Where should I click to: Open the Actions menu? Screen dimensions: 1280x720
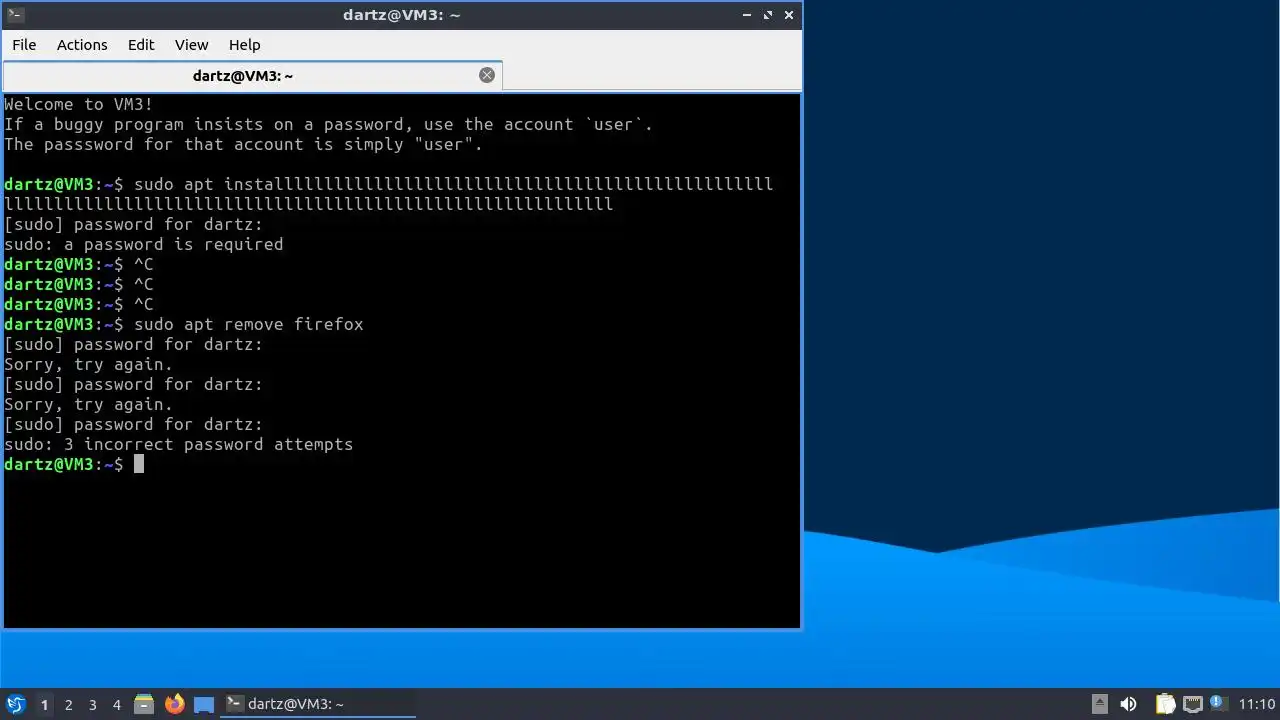pos(82,45)
